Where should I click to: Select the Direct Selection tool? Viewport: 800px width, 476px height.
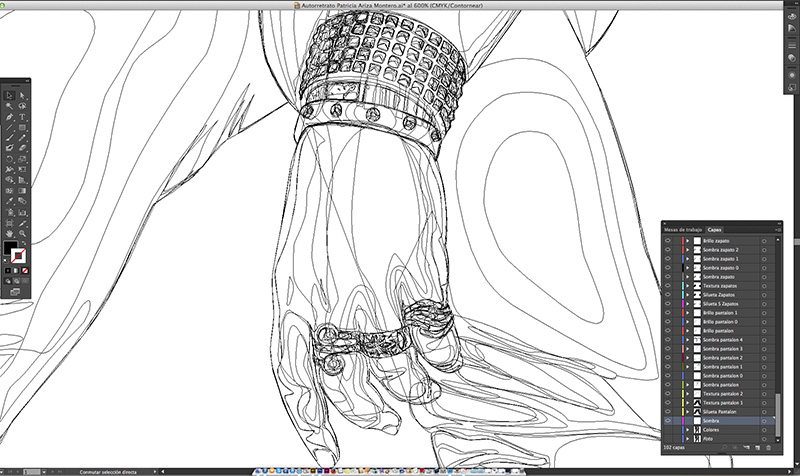point(23,94)
